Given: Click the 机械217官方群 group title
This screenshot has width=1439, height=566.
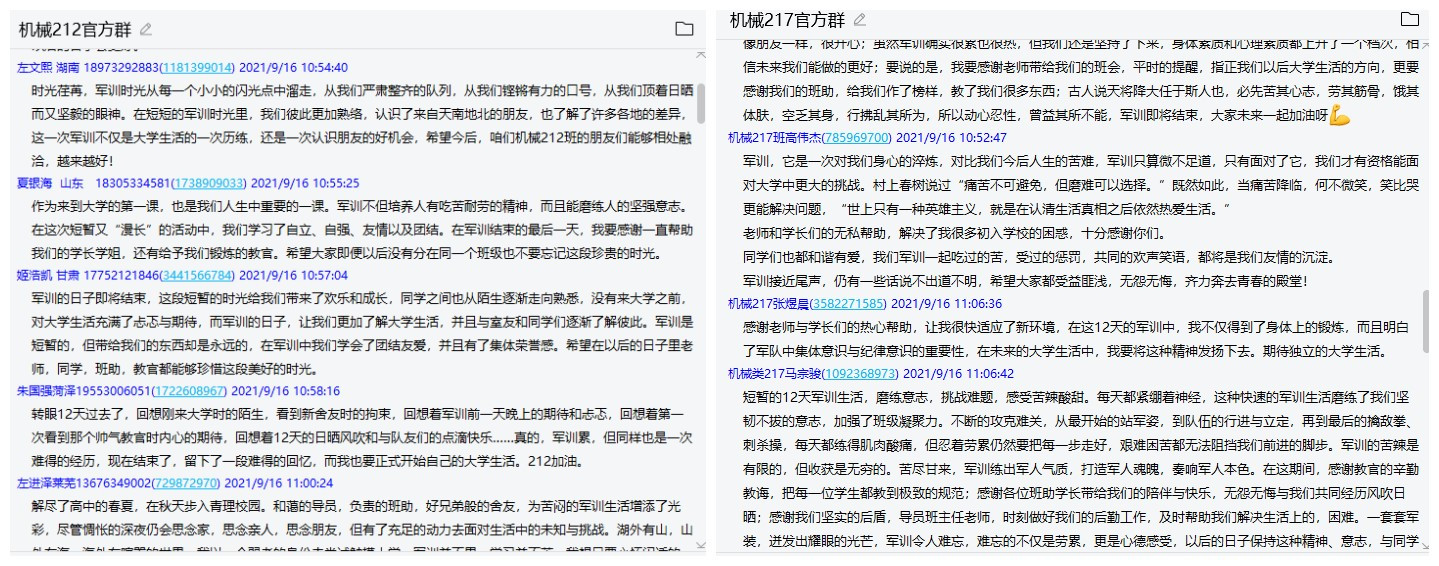Looking at the screenshot, I should [787, 20].
